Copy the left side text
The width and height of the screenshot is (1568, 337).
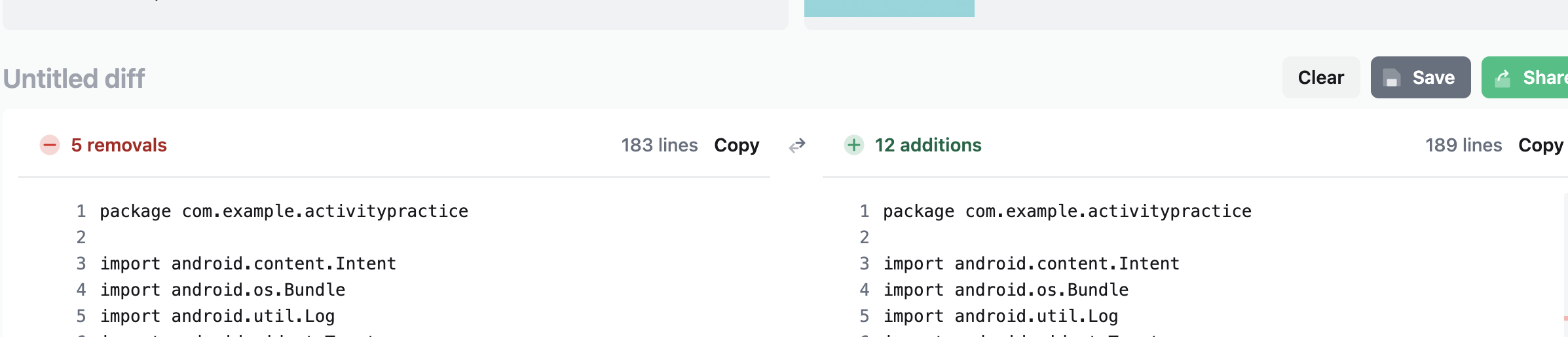click(737, 145)
